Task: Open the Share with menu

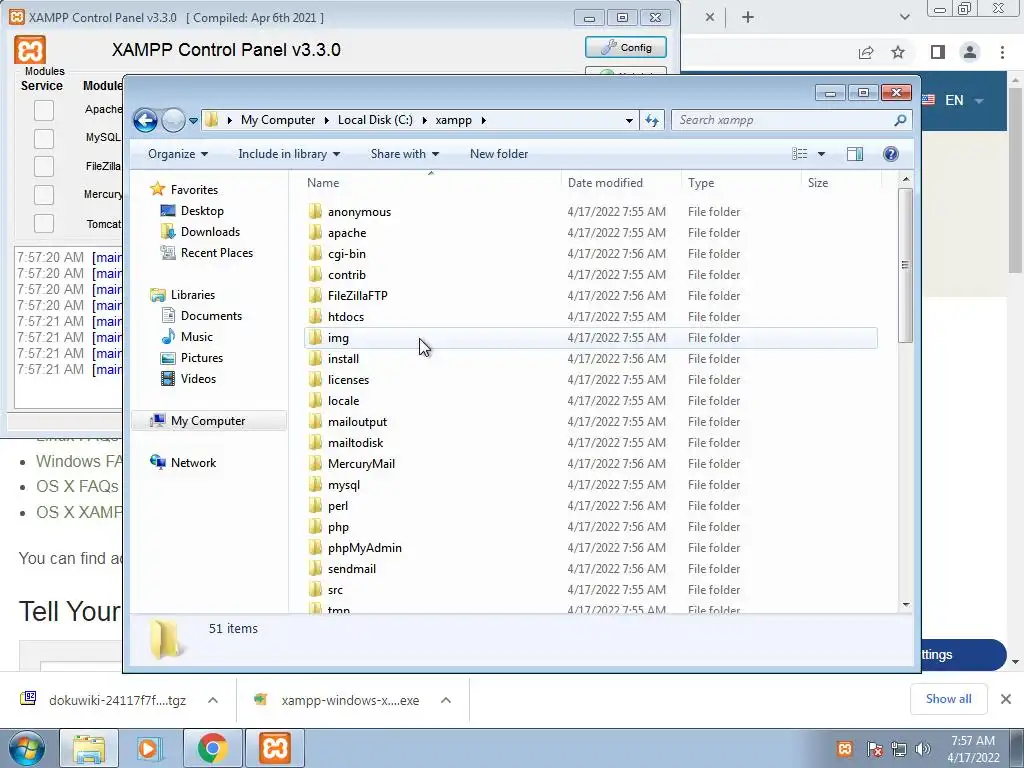Action: 405,154
